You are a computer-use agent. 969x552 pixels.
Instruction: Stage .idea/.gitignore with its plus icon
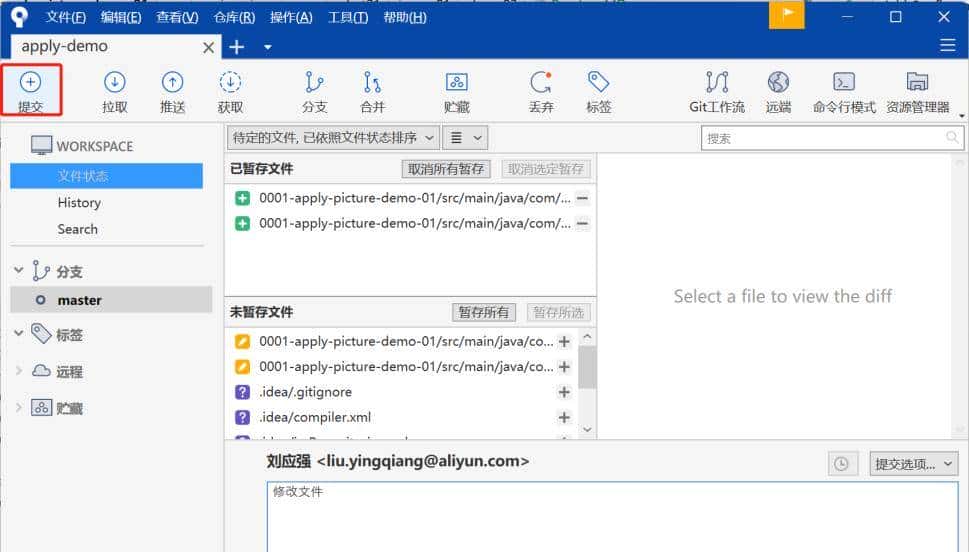click(564, 392)
